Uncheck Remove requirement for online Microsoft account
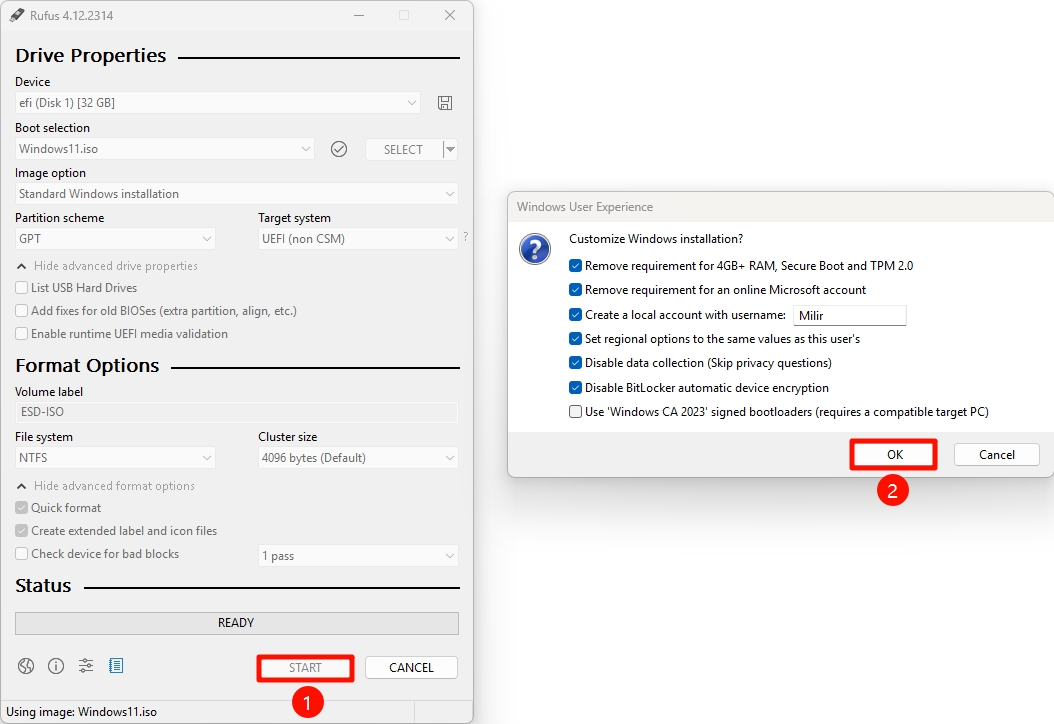The width and height of the screenshot is (1054, 724). [x=575, y=290]
